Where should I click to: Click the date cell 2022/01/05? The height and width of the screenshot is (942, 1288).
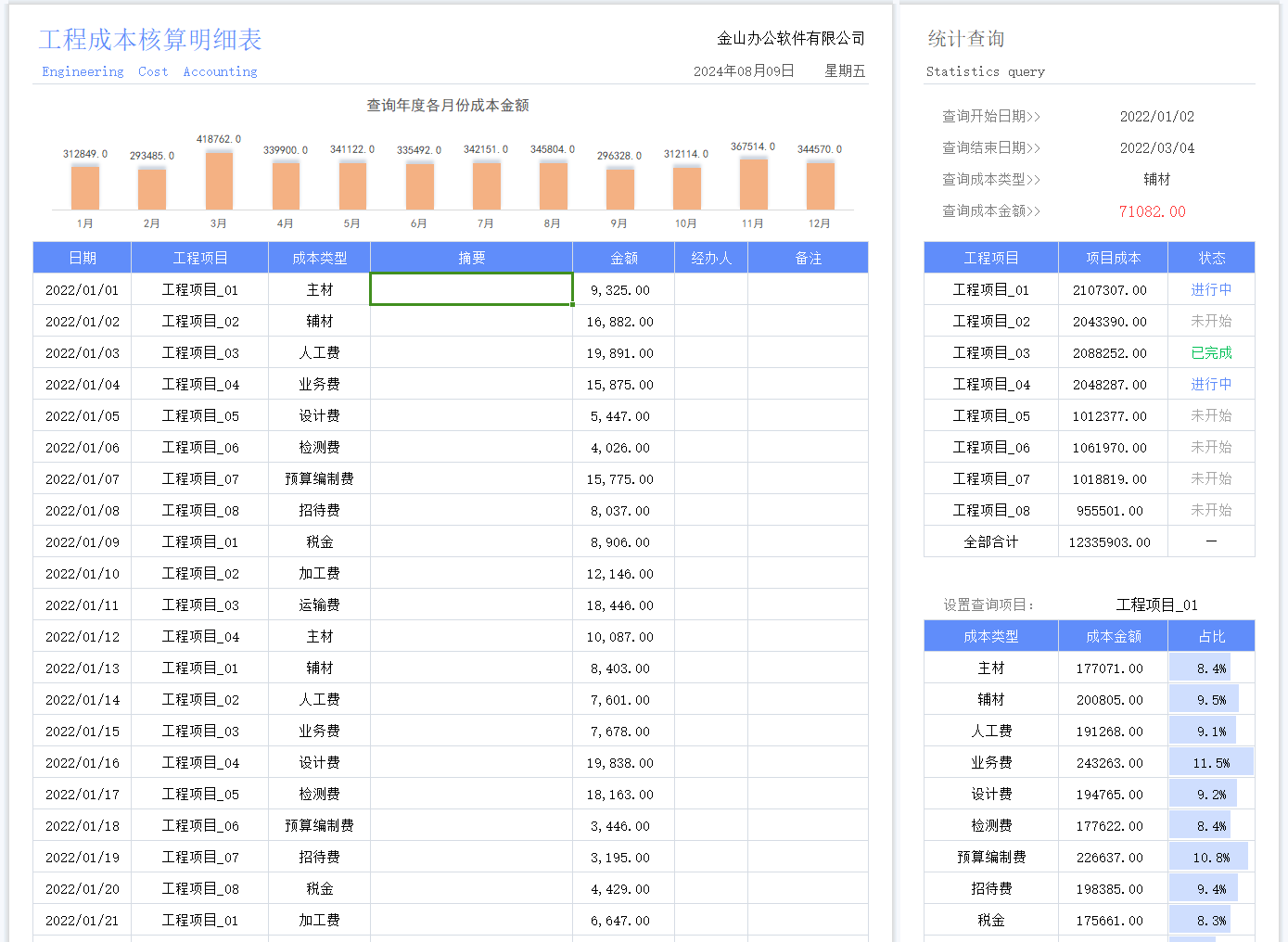pos(83,415)
